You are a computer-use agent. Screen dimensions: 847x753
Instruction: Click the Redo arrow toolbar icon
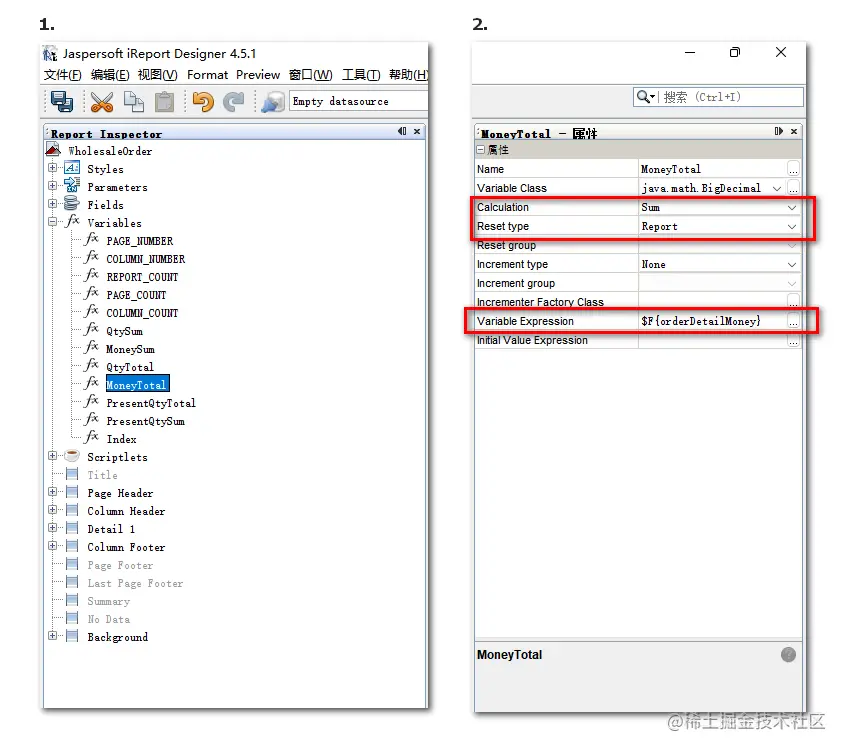click(x=234, y=102)
